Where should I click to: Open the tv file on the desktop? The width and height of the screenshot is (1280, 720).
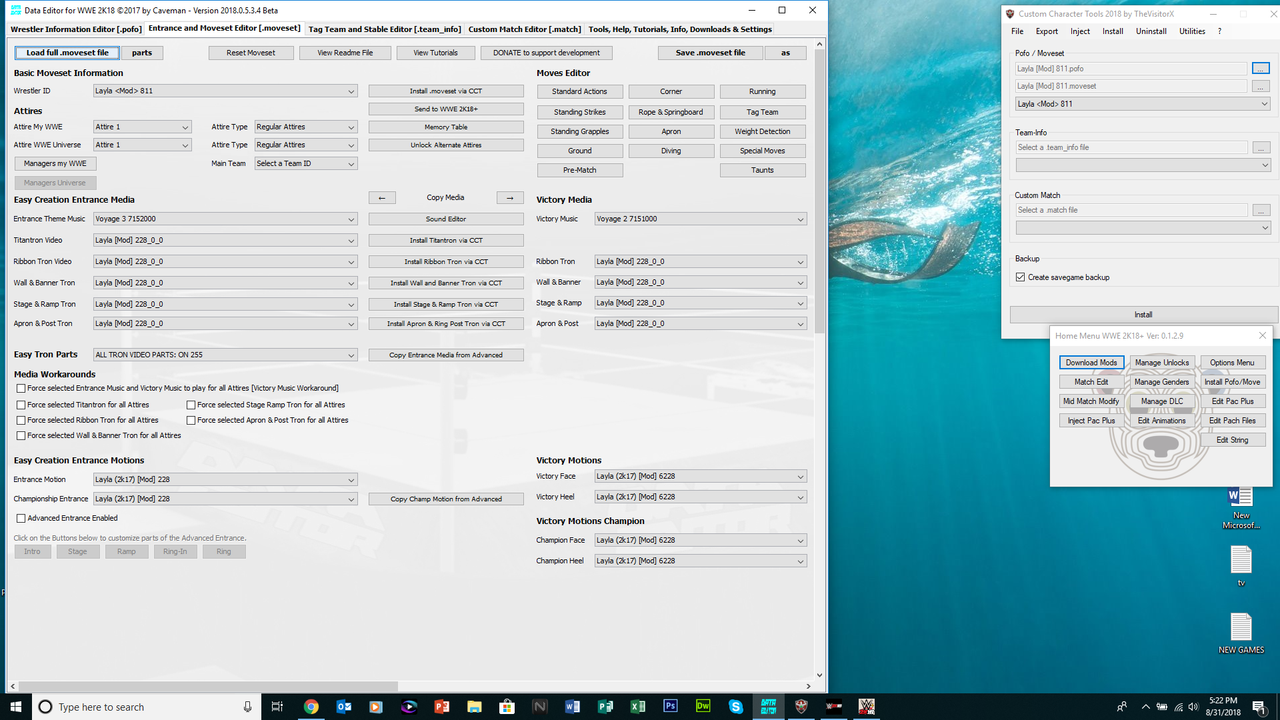click(x=1240, y=567)
